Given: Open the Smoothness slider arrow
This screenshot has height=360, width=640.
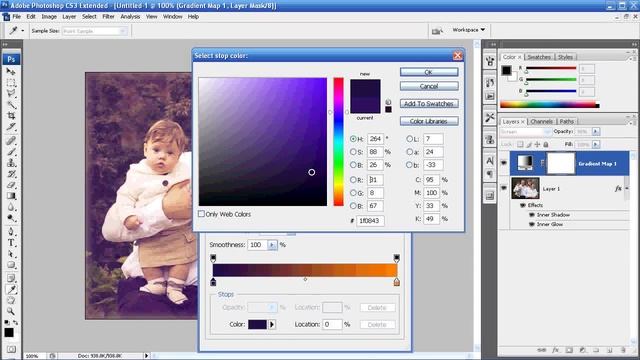Looking at the screenshot, I should coord(272,245).
